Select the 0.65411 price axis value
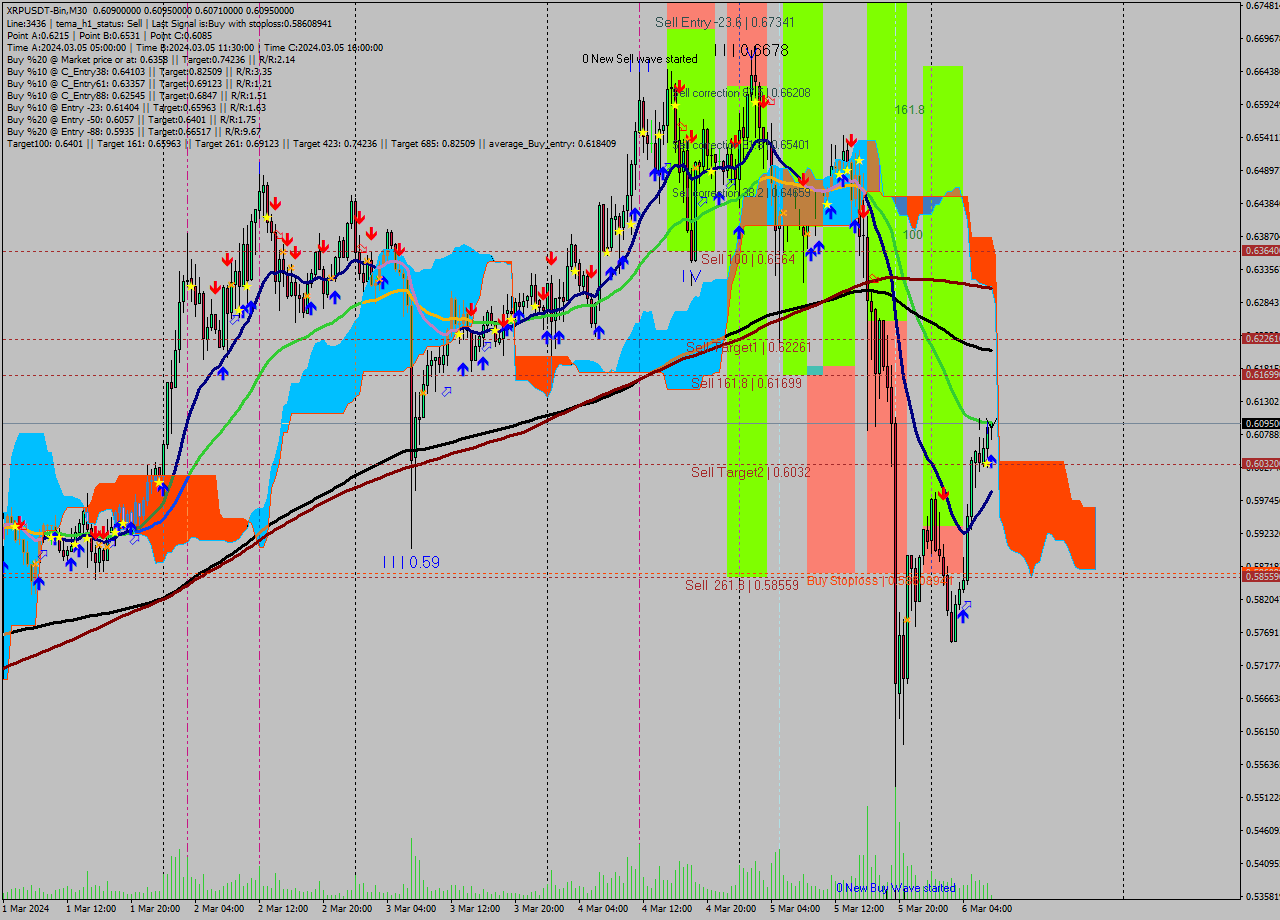This screenshot has height=920, width=1280. (1262, 137)
